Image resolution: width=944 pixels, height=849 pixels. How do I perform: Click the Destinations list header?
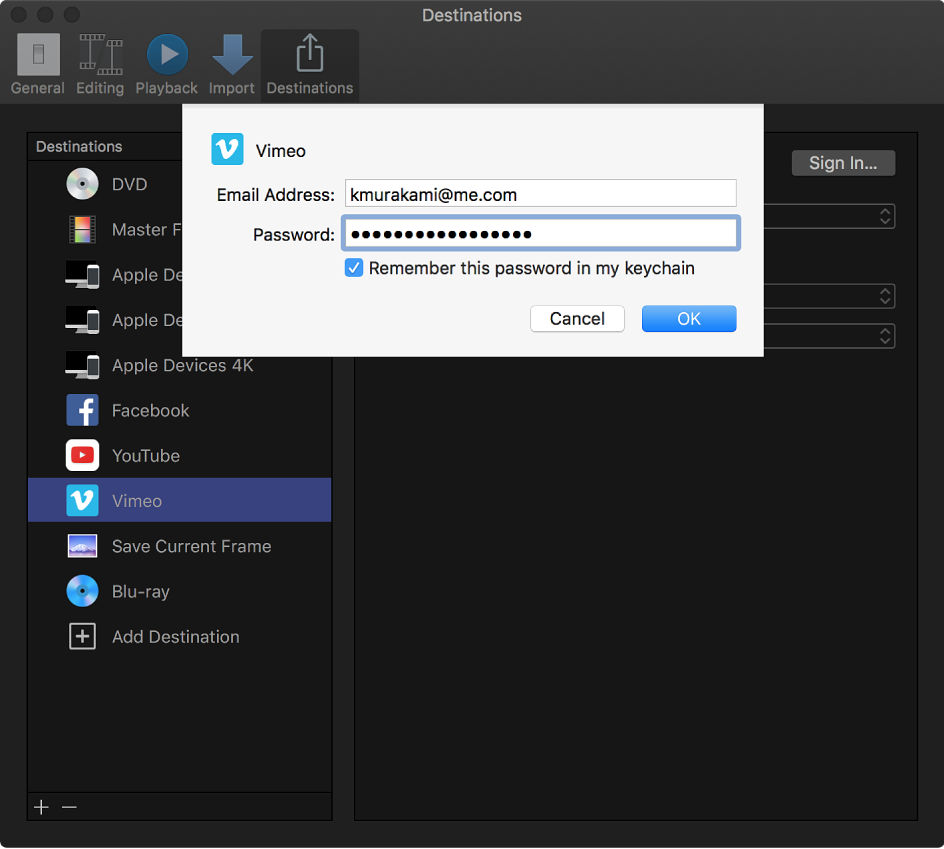click(x=79, y=146)
